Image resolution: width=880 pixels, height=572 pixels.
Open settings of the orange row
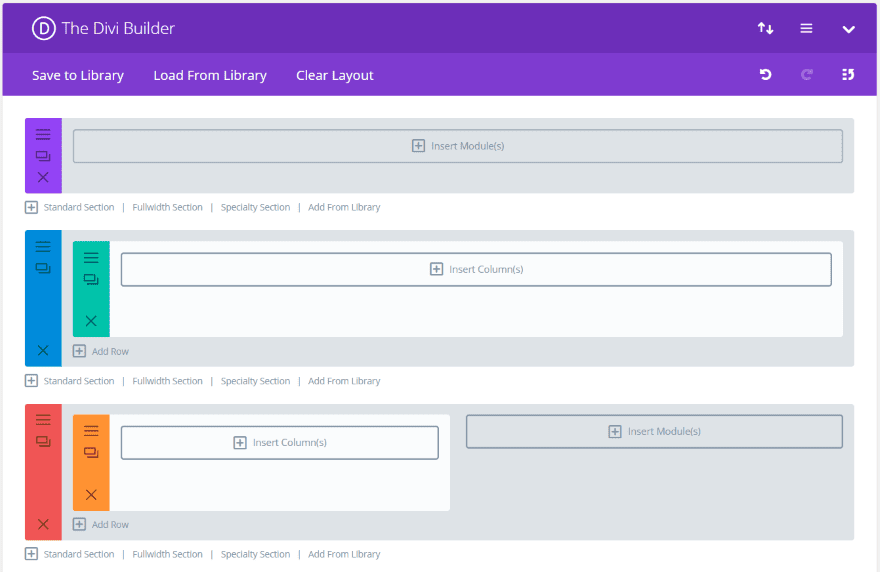tap(91, 431)
